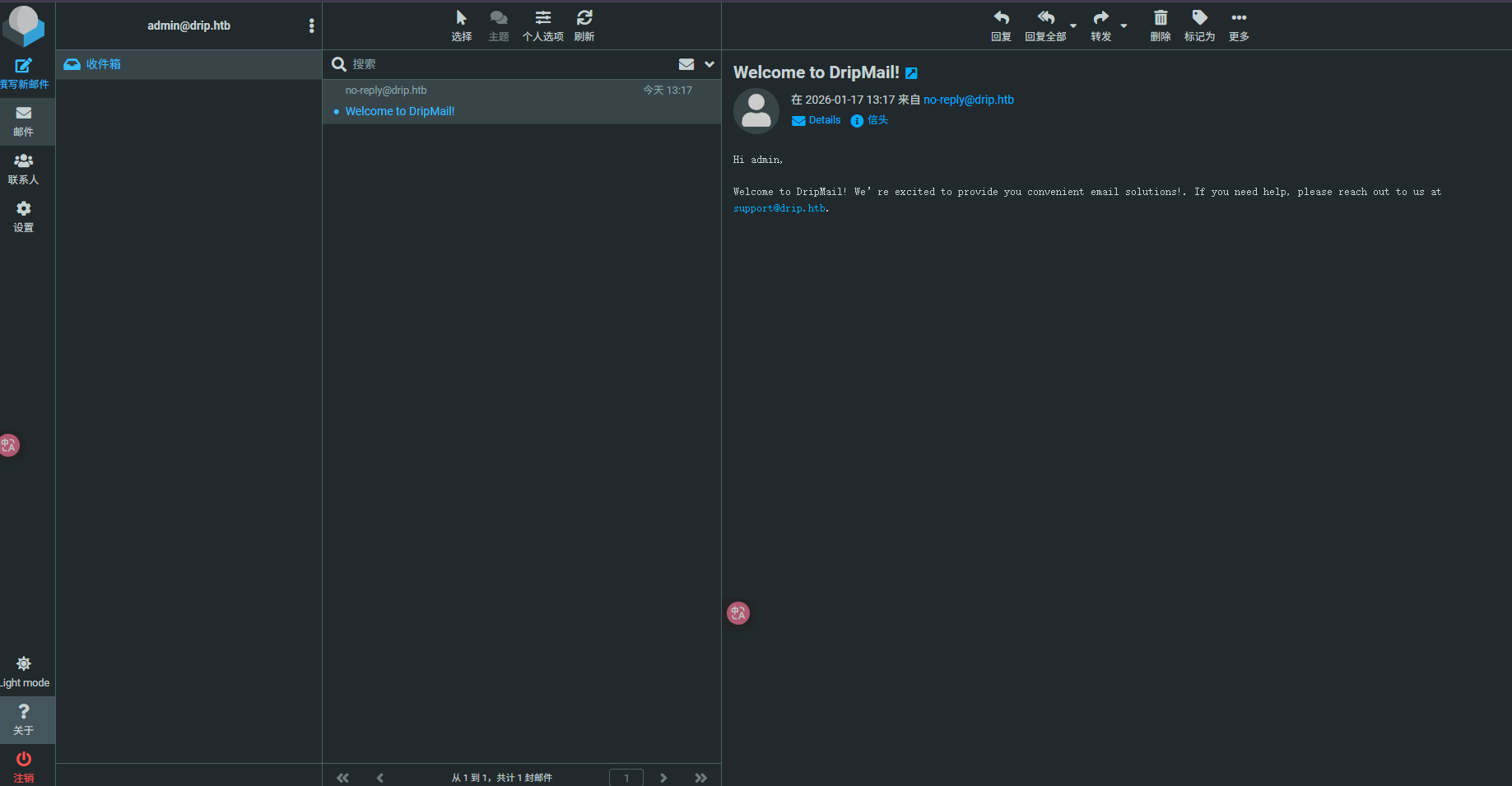The image size is (1512, 786).
Task: Expand Forward options dropdown arrow
Action: (1124, 26)
